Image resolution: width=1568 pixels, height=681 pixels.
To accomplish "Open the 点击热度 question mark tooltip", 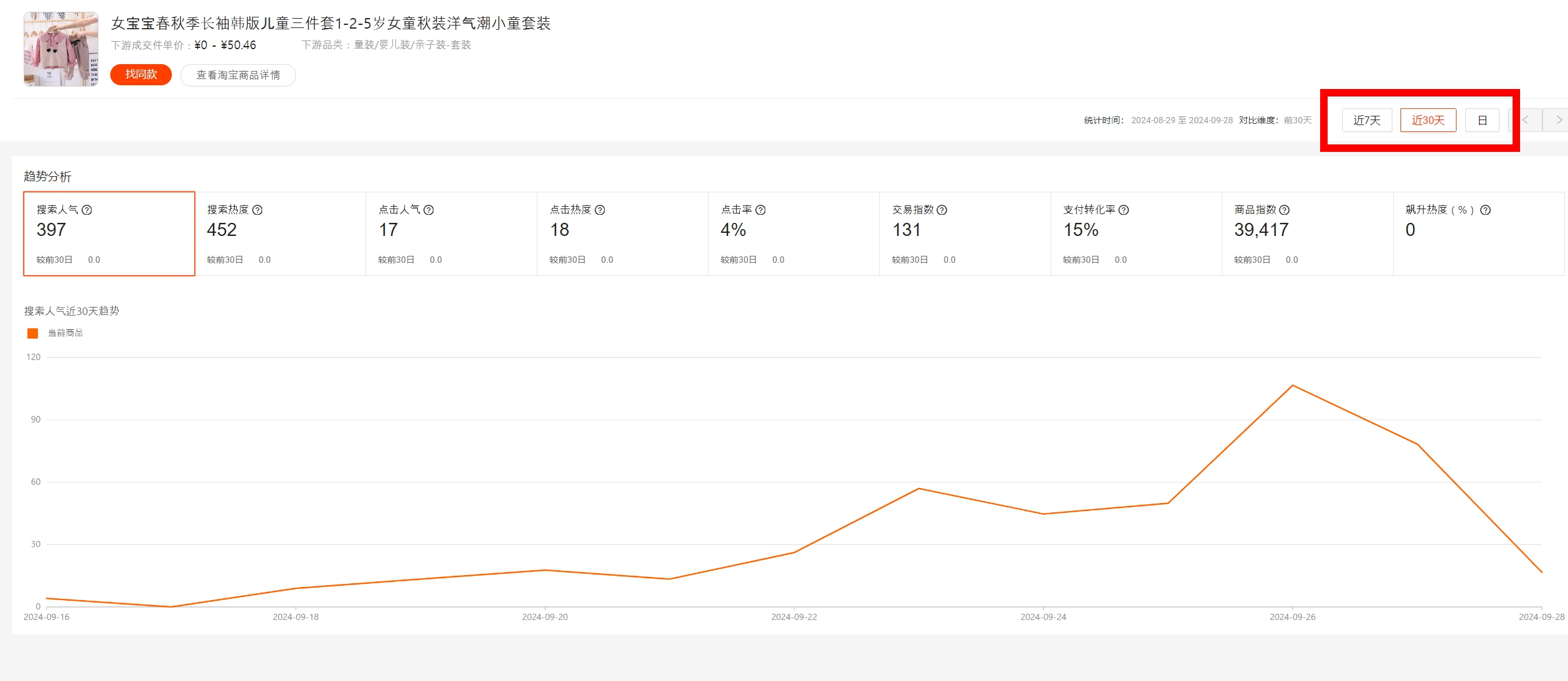I will (x=600, y=210).
